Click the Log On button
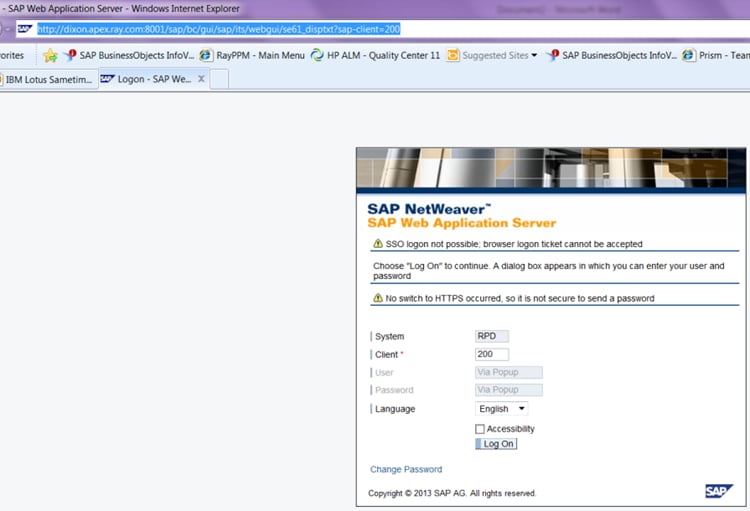The image size is (750, 511). [x=496, y=444]
